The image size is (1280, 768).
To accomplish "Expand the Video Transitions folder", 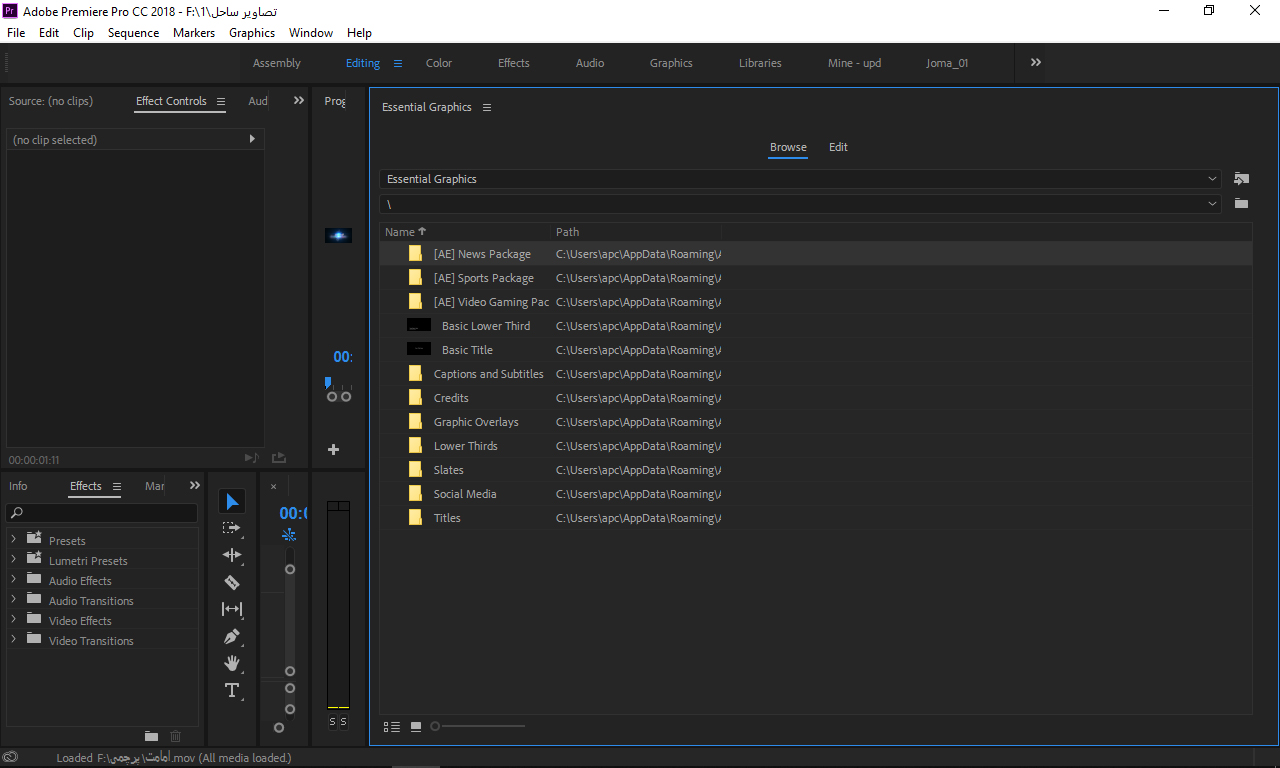I will [13, 640].
